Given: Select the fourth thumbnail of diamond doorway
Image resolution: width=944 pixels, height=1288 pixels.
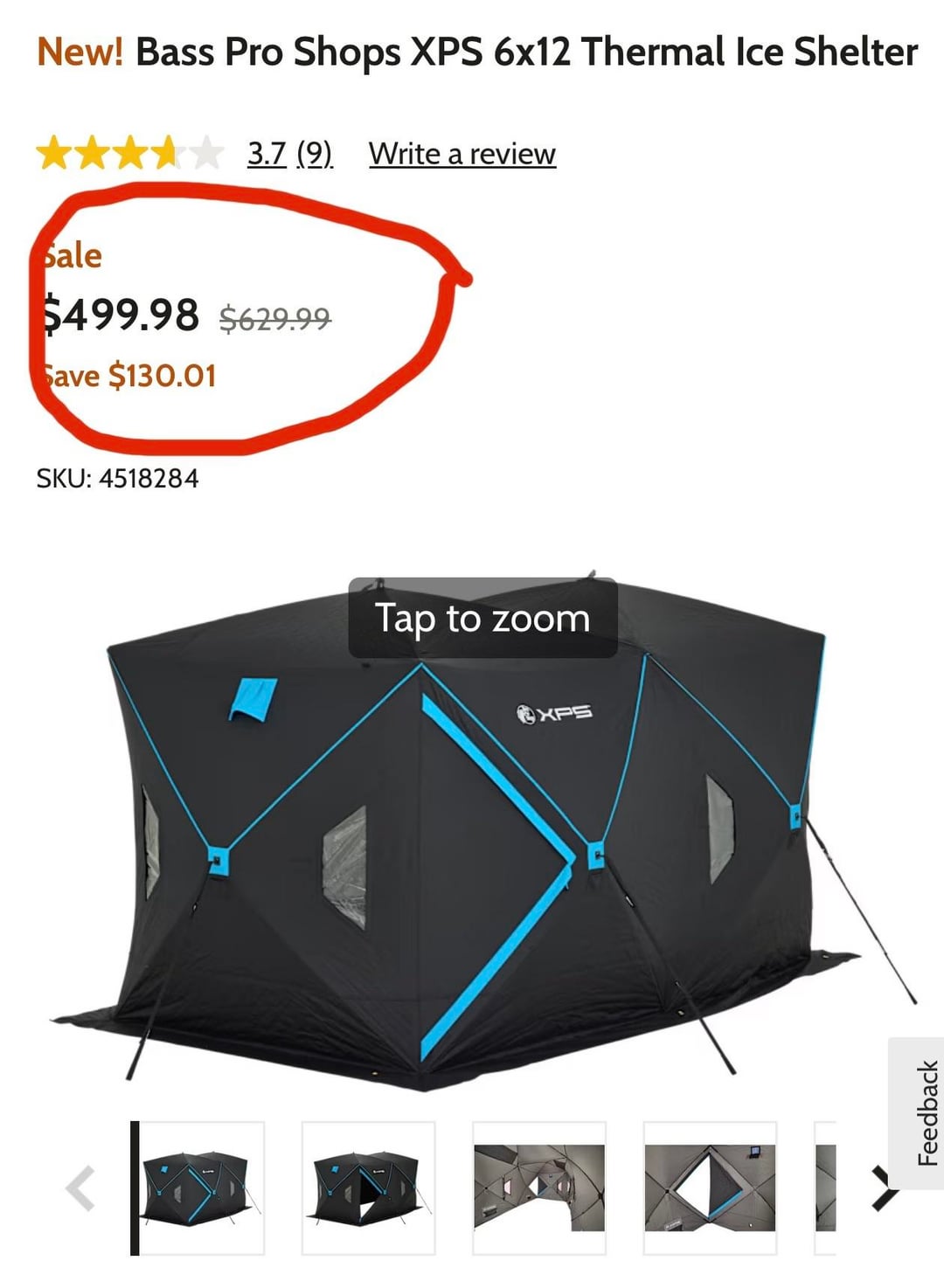Looking at the screenshot, I should [x=710, y=1188].
